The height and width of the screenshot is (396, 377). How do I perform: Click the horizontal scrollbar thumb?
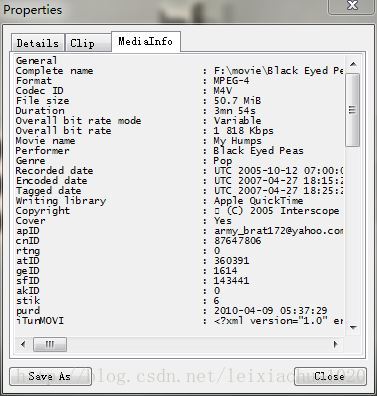coord(50,344)
